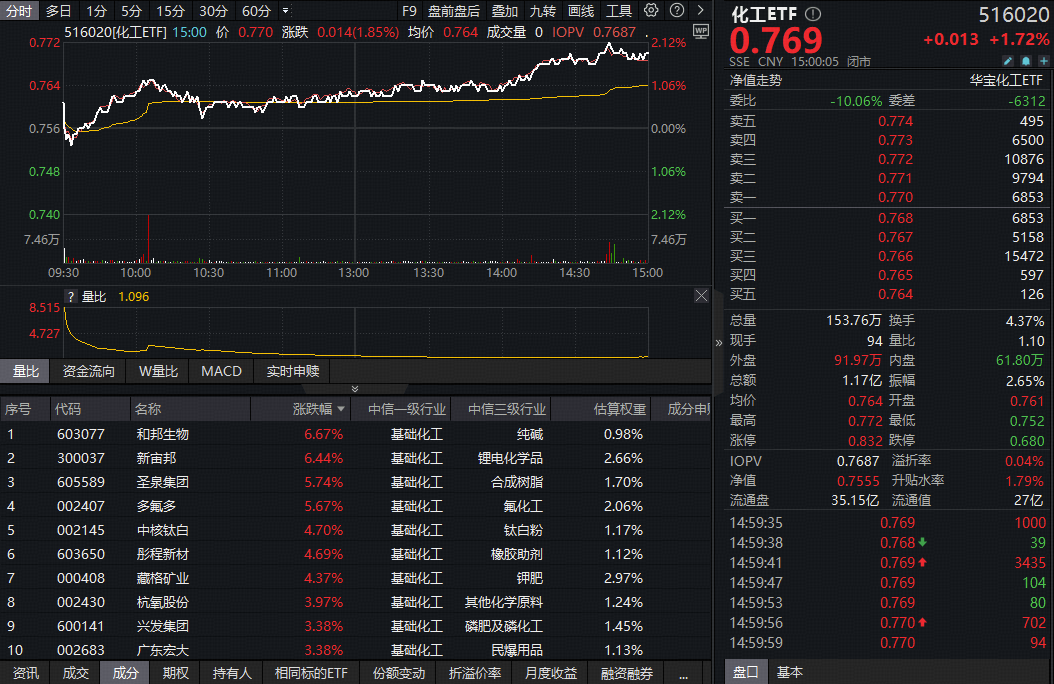Select the 和邦生物 row in constituents list
Viewport: 1054px width, 684px height.
(162, 434)
